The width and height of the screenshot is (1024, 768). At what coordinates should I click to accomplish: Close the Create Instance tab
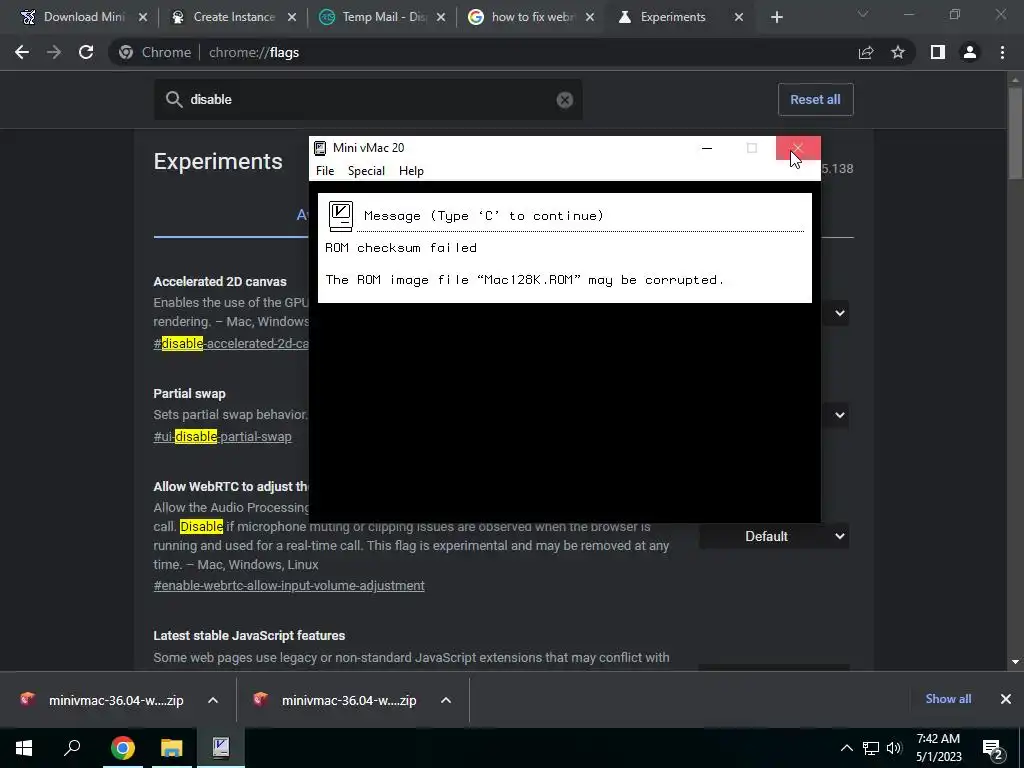coord(292,17)
